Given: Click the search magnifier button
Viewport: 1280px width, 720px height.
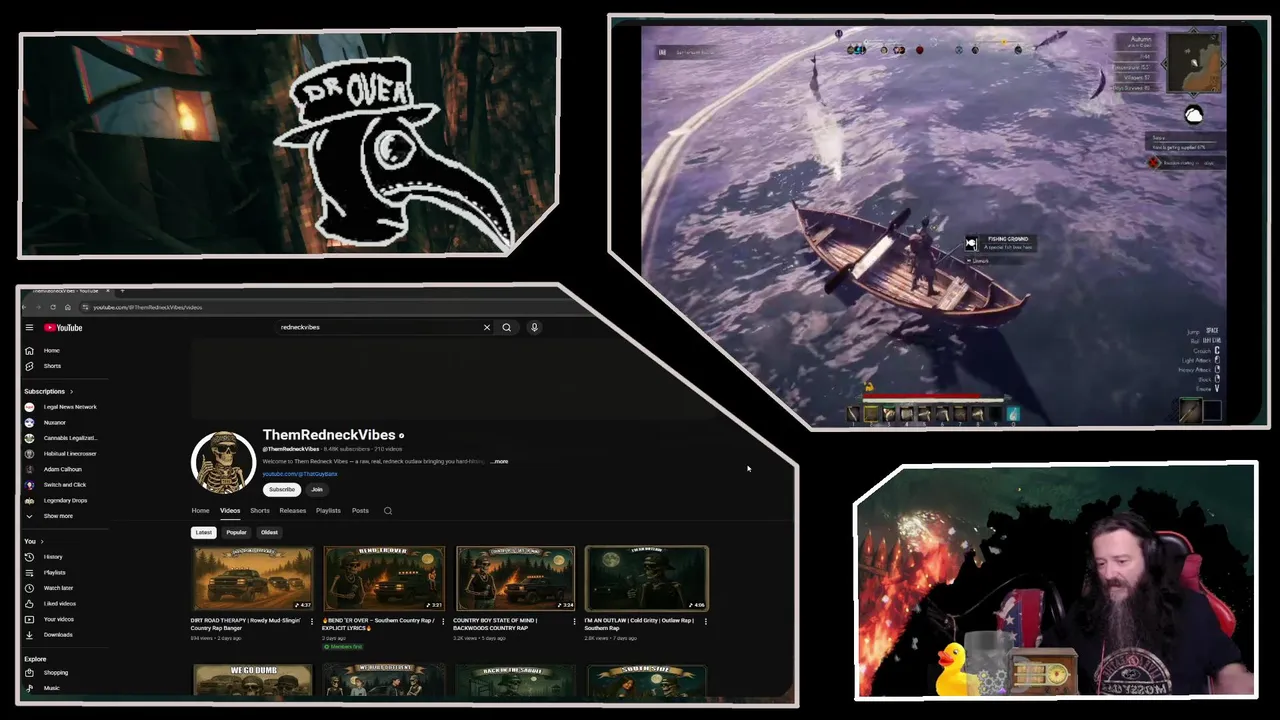Looking at the screenshot, I should click(507, 327).
